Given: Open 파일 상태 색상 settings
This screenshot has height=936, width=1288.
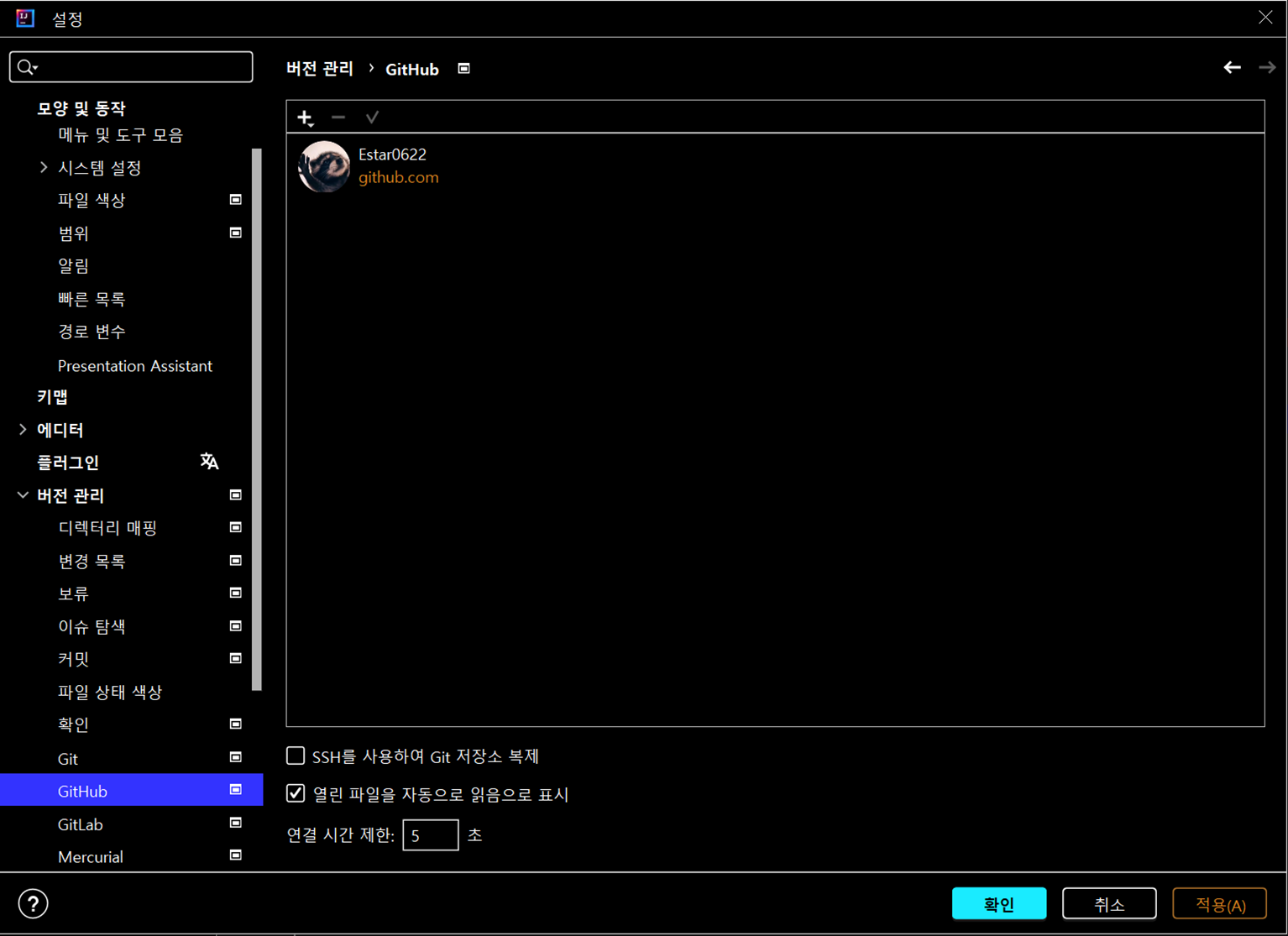Looking at the screenshot, I should [110, 692].
